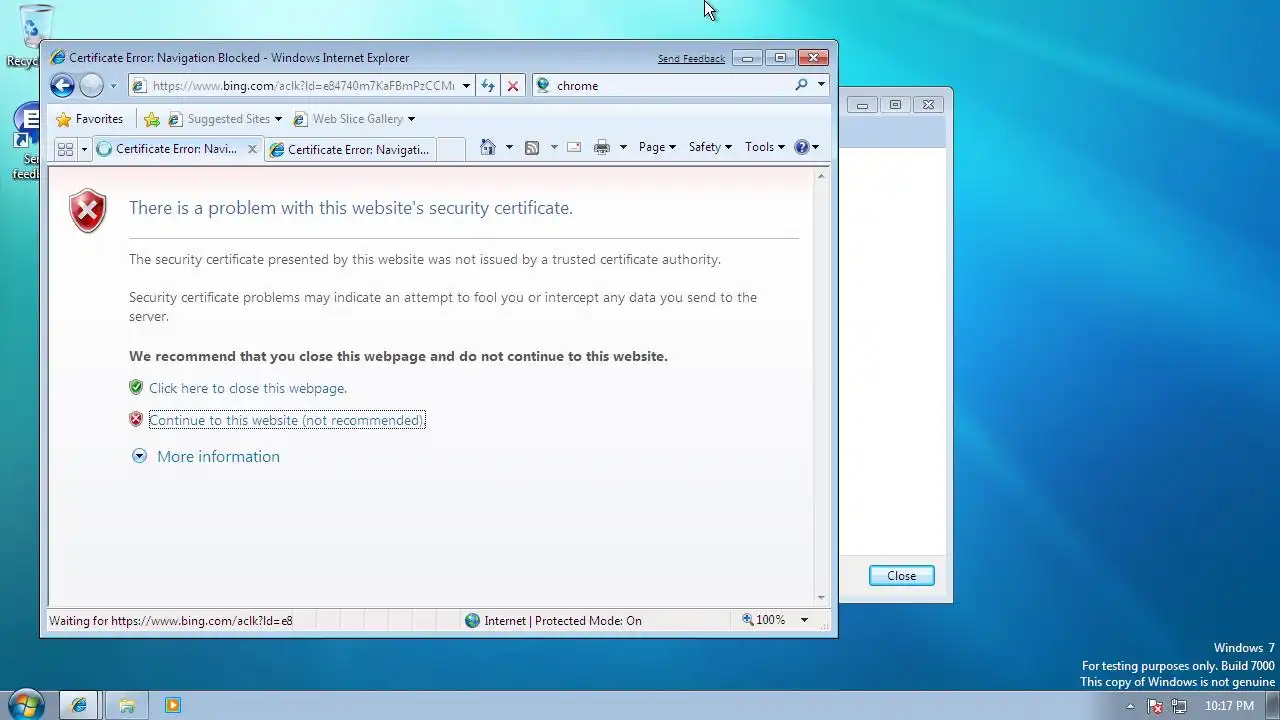Click the search box containing 'chrome'

point(672,86)
